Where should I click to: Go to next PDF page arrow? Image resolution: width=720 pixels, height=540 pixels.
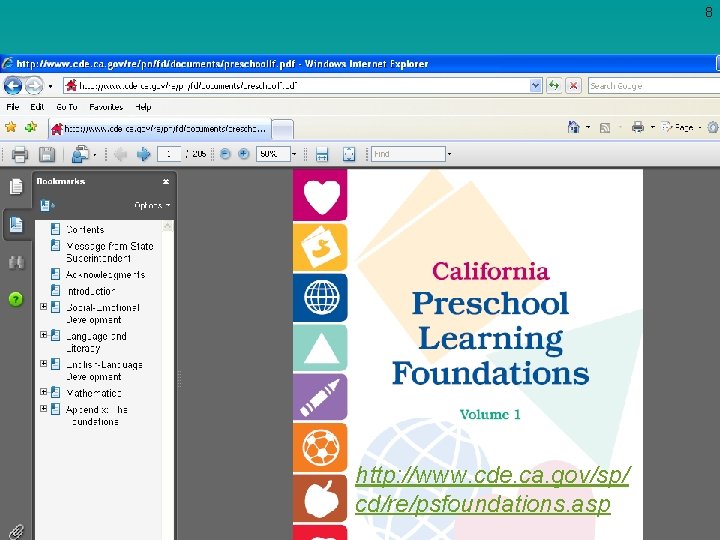[144, 154]
